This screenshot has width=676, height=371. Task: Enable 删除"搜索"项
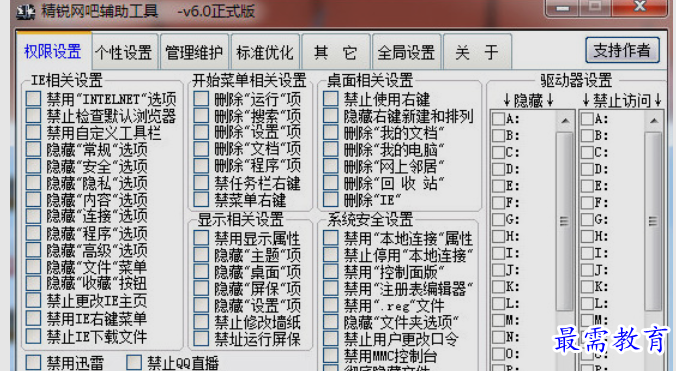click(x=201, y=115)
